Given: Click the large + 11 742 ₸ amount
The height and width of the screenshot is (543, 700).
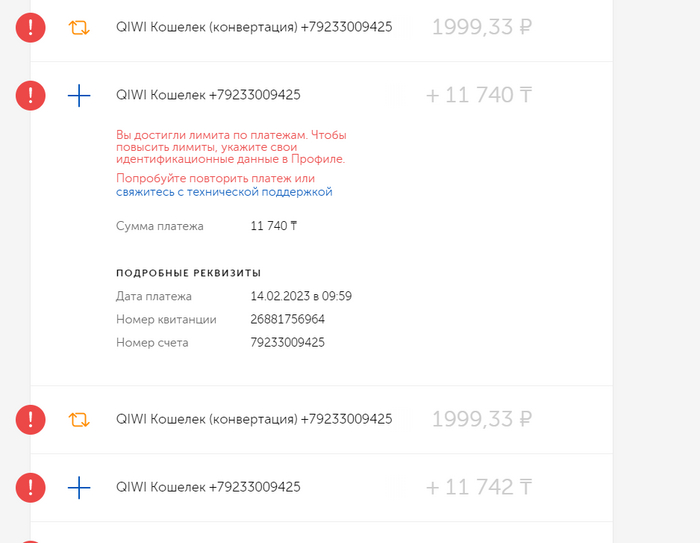Looking at the screenshot, I should [x=479, y=488].
